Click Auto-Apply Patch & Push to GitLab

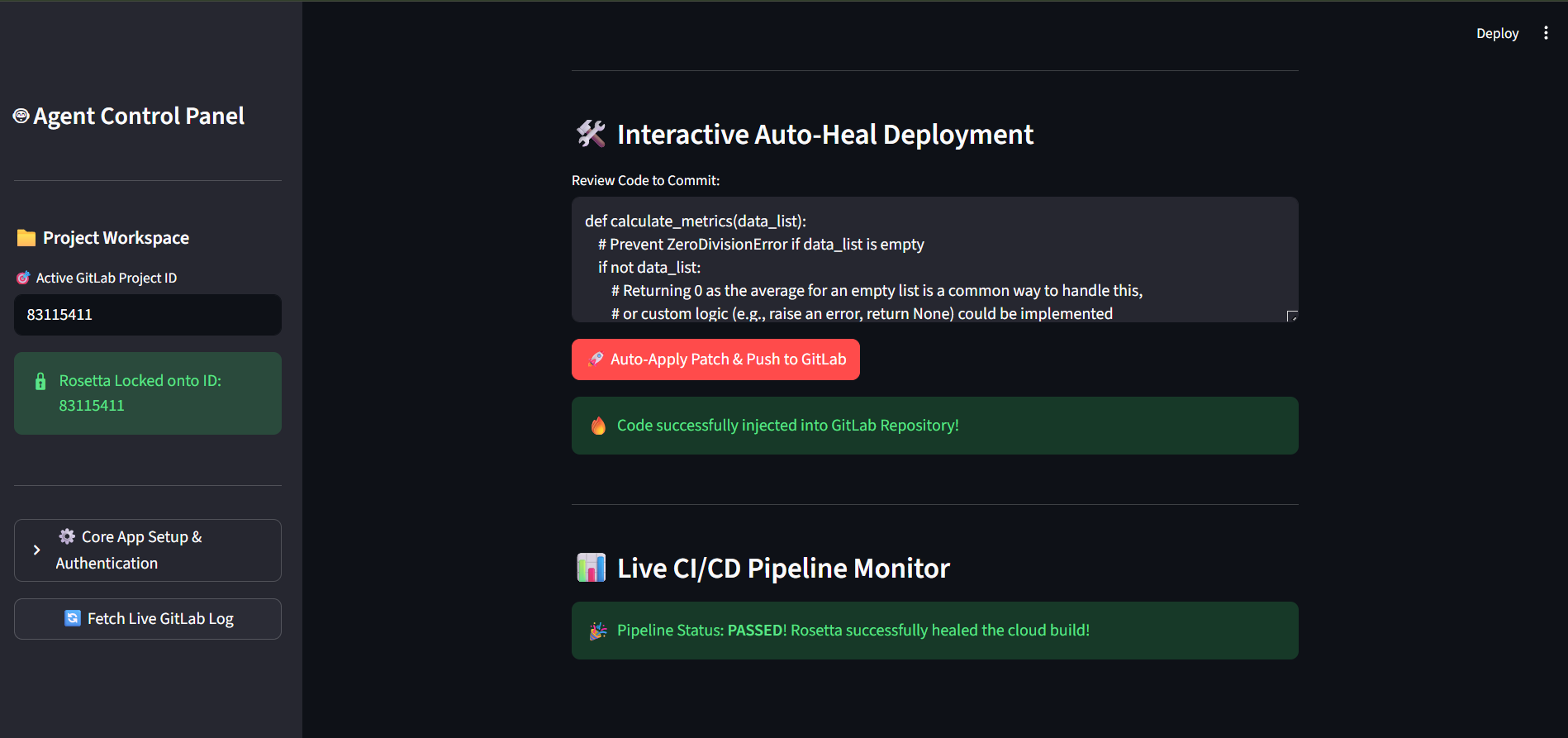point(715,359)
